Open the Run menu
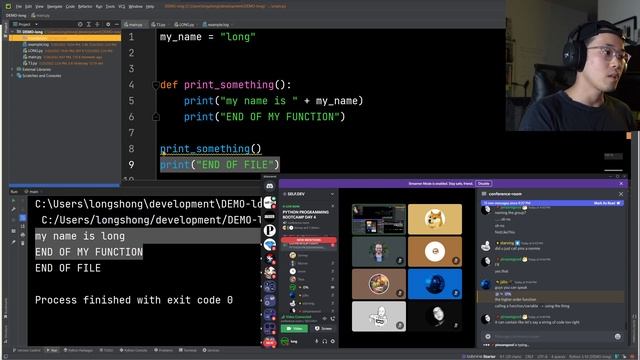Screen dimensions: 640x360 click(x=99, y=7)
